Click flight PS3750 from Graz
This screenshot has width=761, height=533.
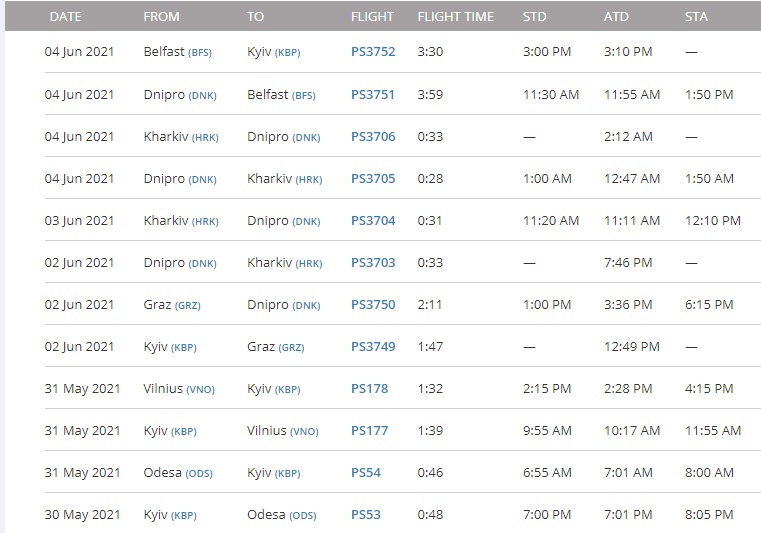[373, 305]
